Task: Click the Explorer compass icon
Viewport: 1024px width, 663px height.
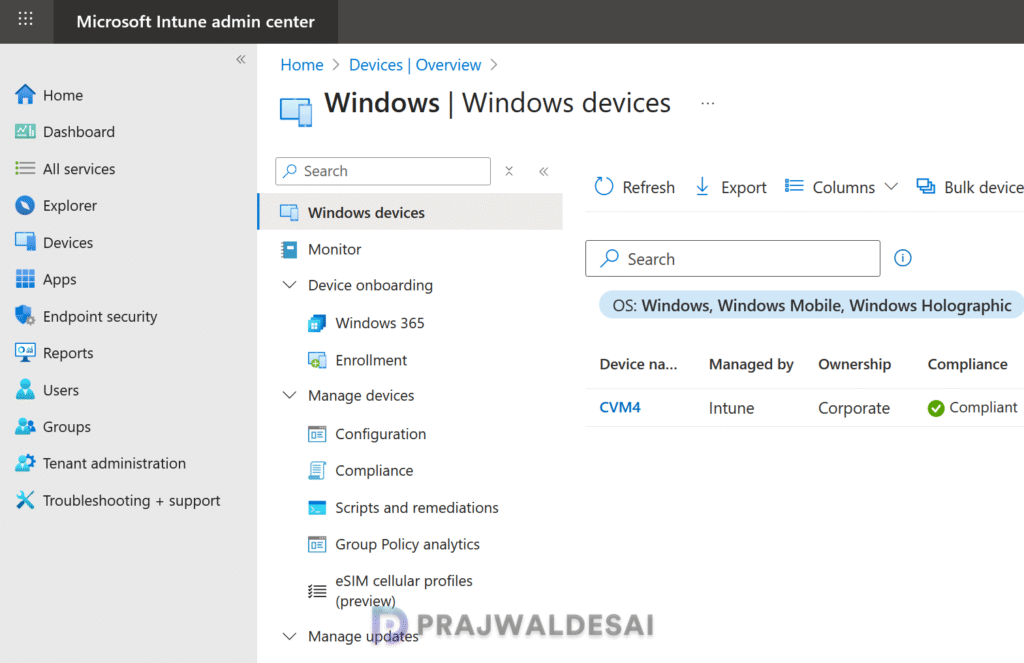Action: pyautogui.click(x=25, y=205)
